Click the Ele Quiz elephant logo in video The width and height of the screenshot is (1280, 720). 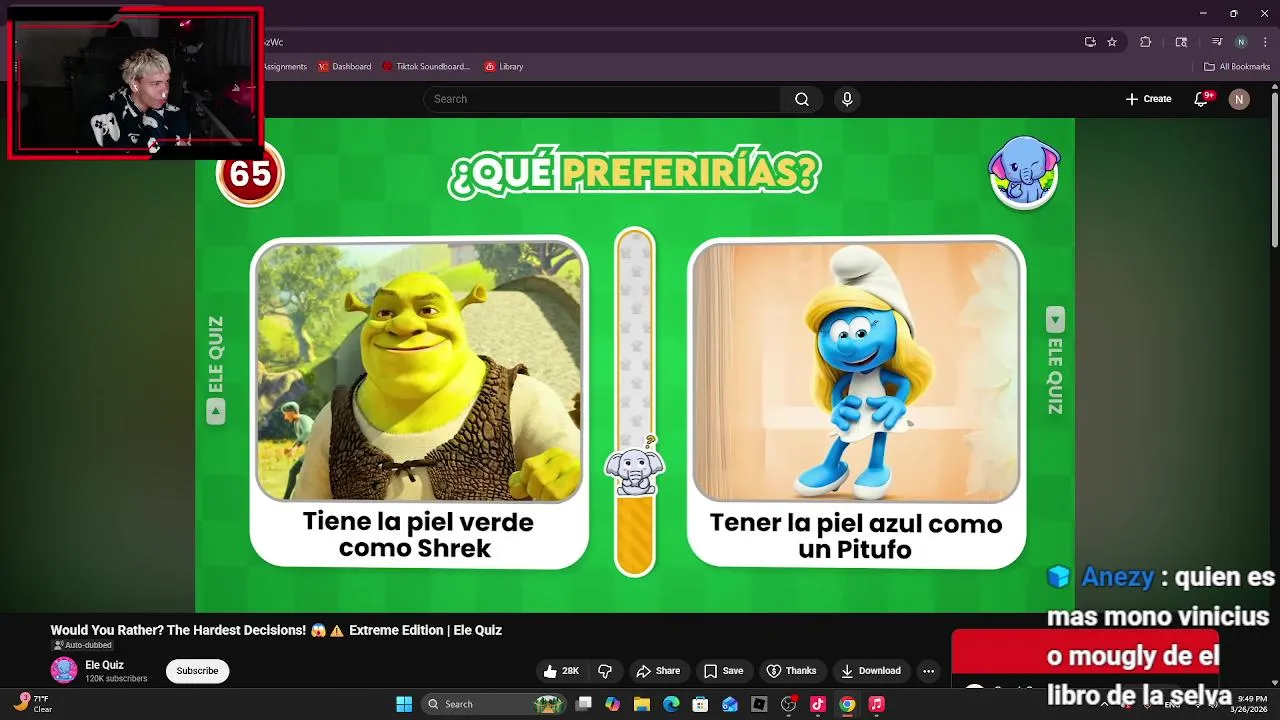tap(1023, 173)
